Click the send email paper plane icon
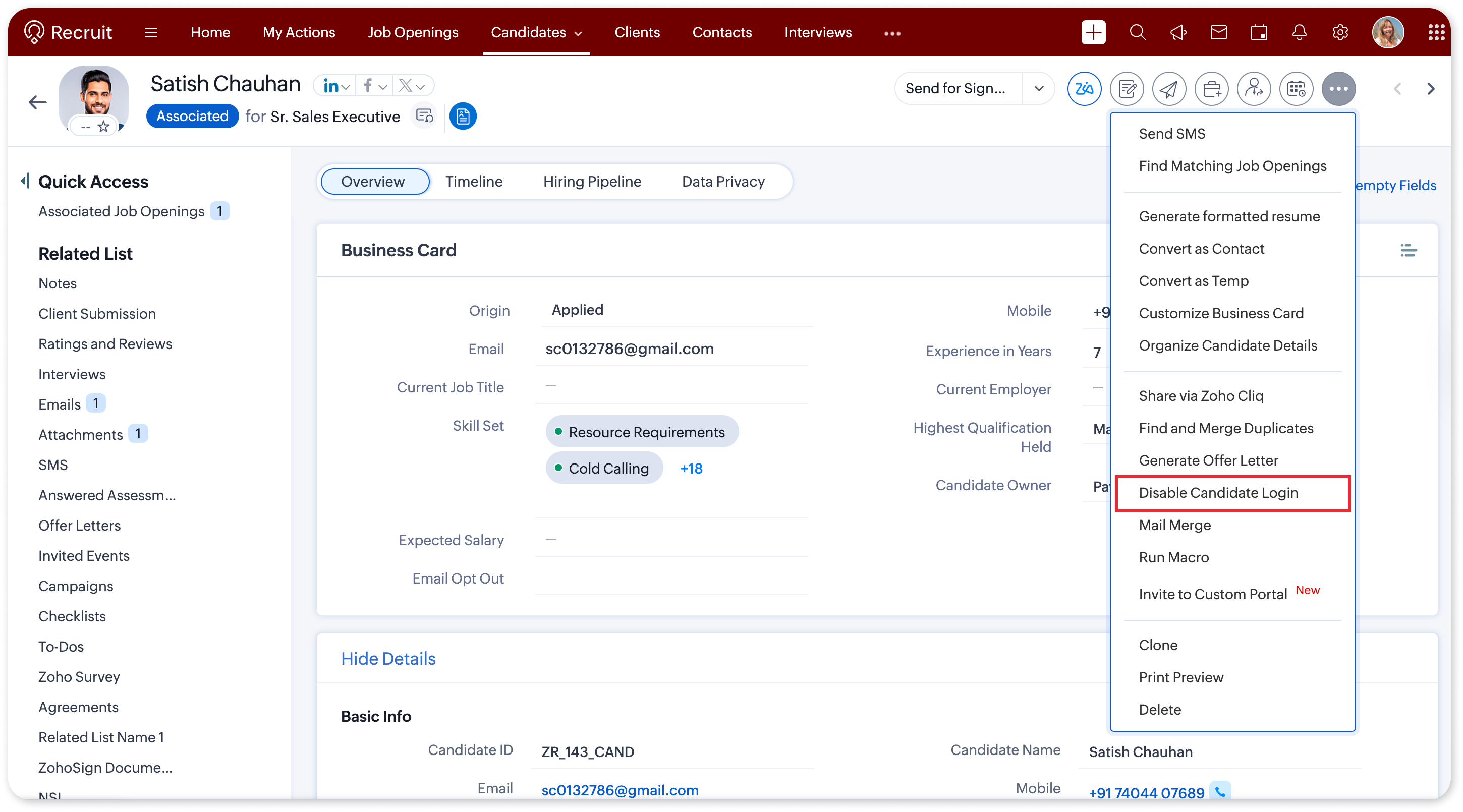Screen dimensions: 1463x812 (1169, 89)
